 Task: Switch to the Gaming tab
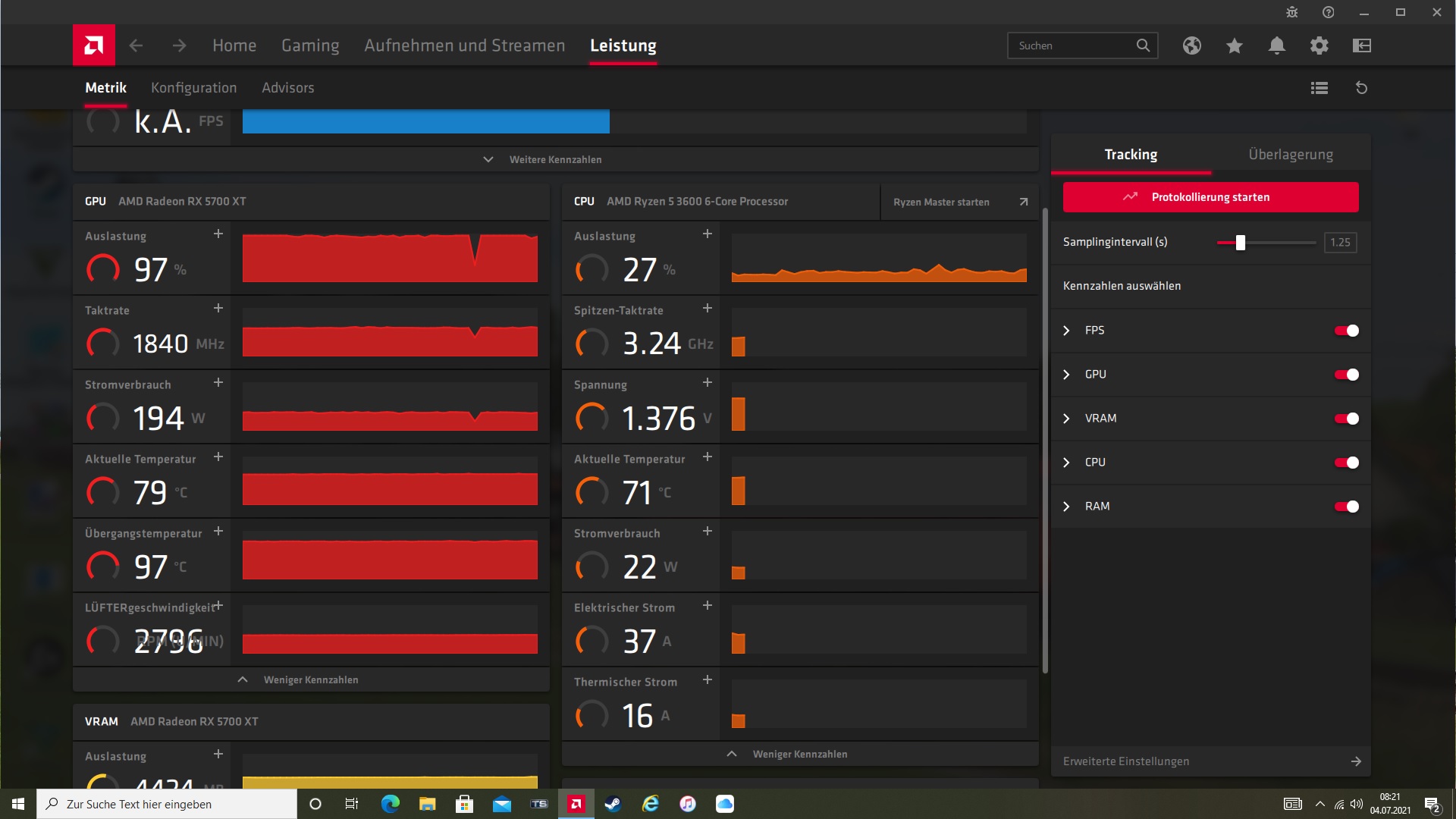310,45
